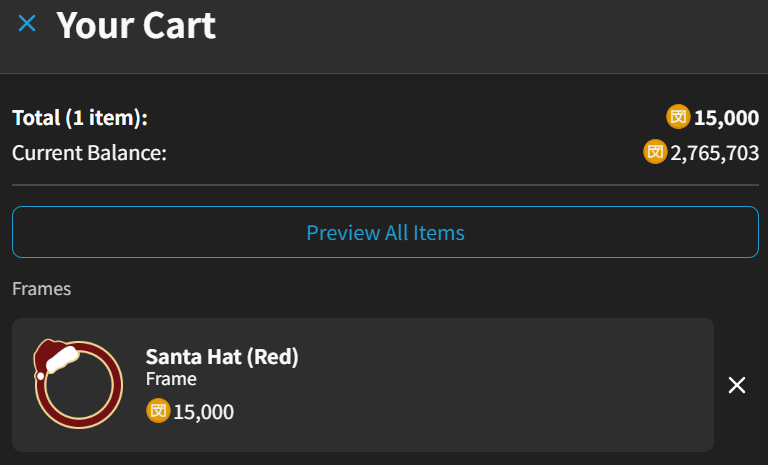Click the divider line under Current Balance

[385, 185]
